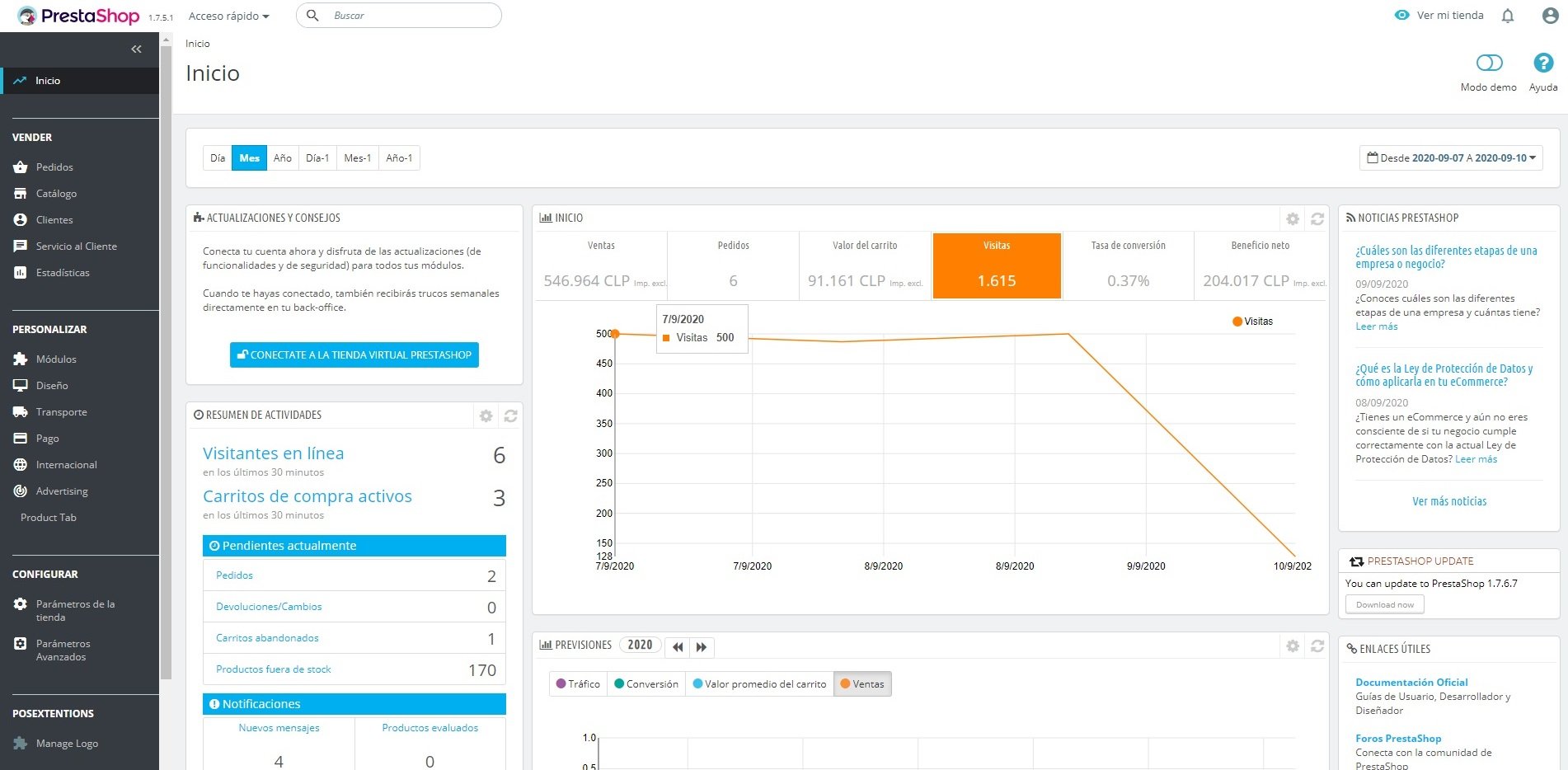Select the Tasa de conversión metric tile
This screenshot has width=1568, height=770.
(1129, 265)
